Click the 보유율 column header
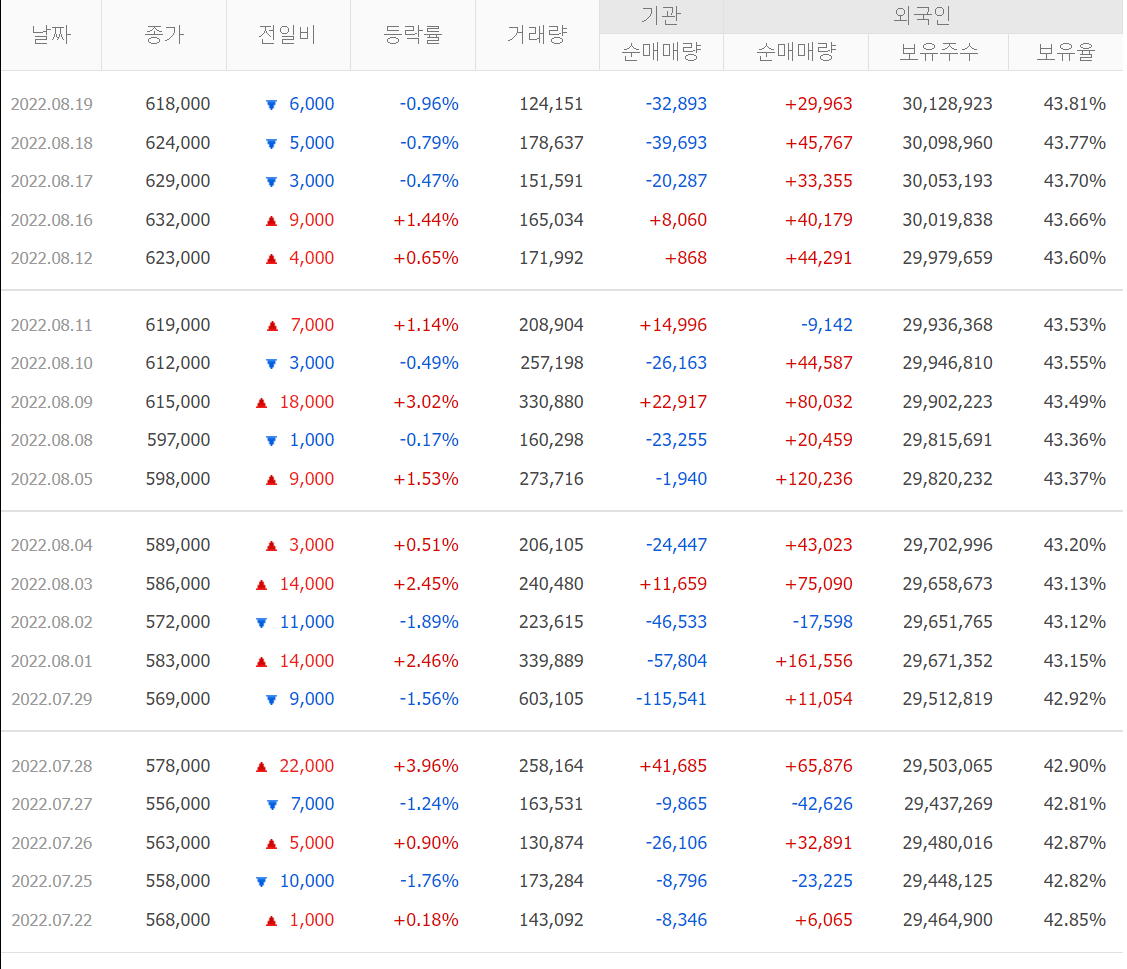Image resolution: width=1127 pixels, height=969 pixels. pos(1066,52)
